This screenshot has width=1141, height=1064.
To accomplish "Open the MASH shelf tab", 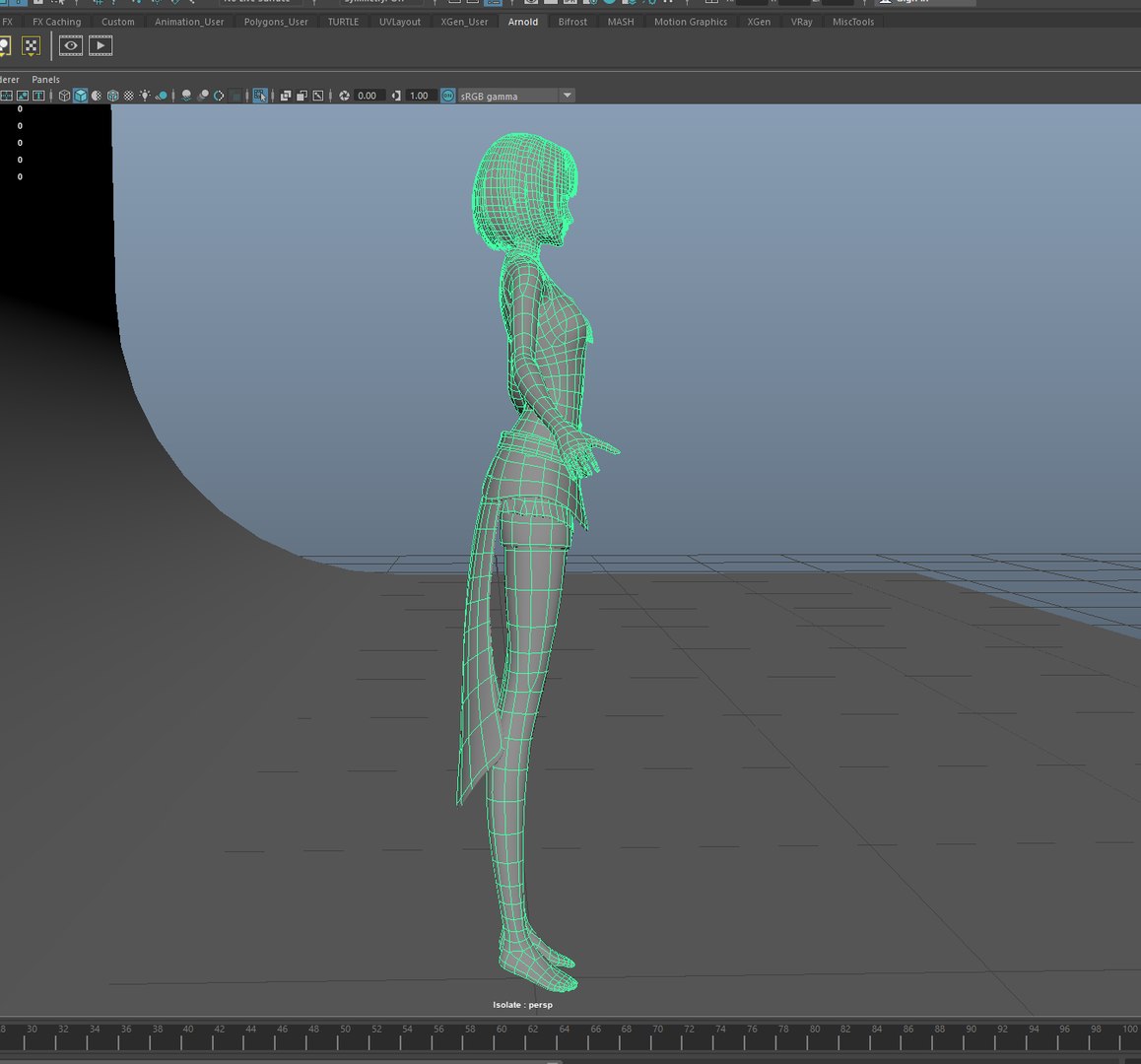I will (621, 22).
